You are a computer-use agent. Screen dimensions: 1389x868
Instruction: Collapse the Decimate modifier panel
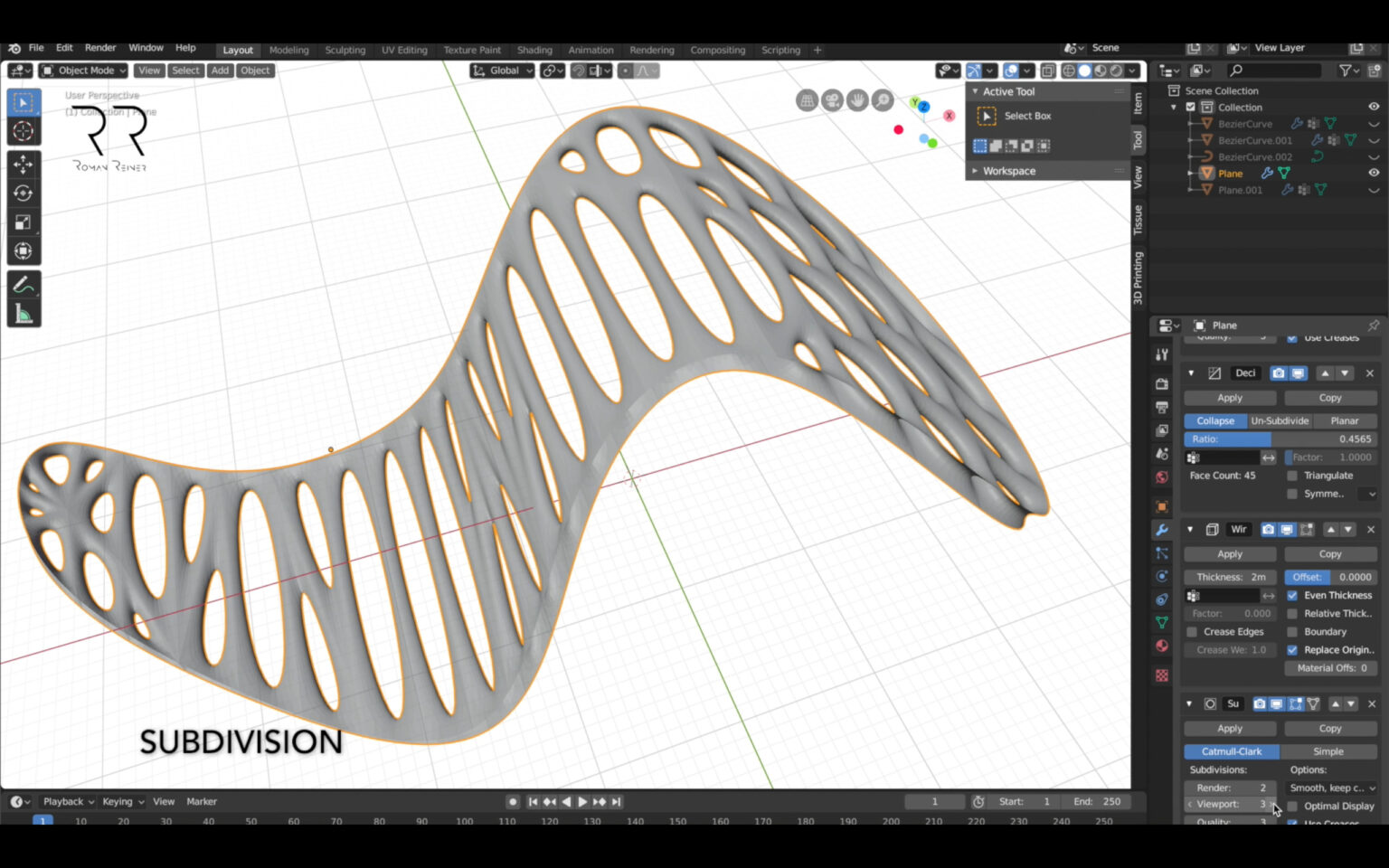(1191, 373)
